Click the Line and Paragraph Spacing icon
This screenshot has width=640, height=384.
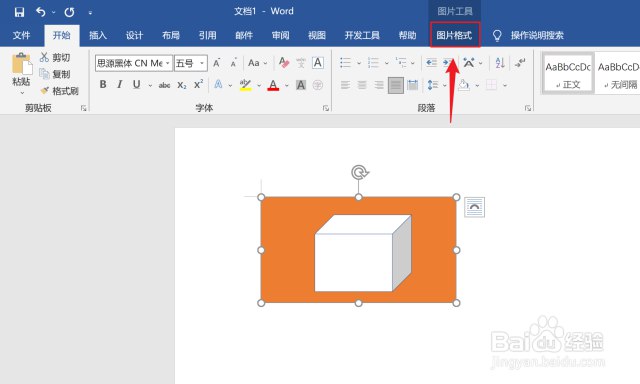pyautogui.click(x=433, y=85)
